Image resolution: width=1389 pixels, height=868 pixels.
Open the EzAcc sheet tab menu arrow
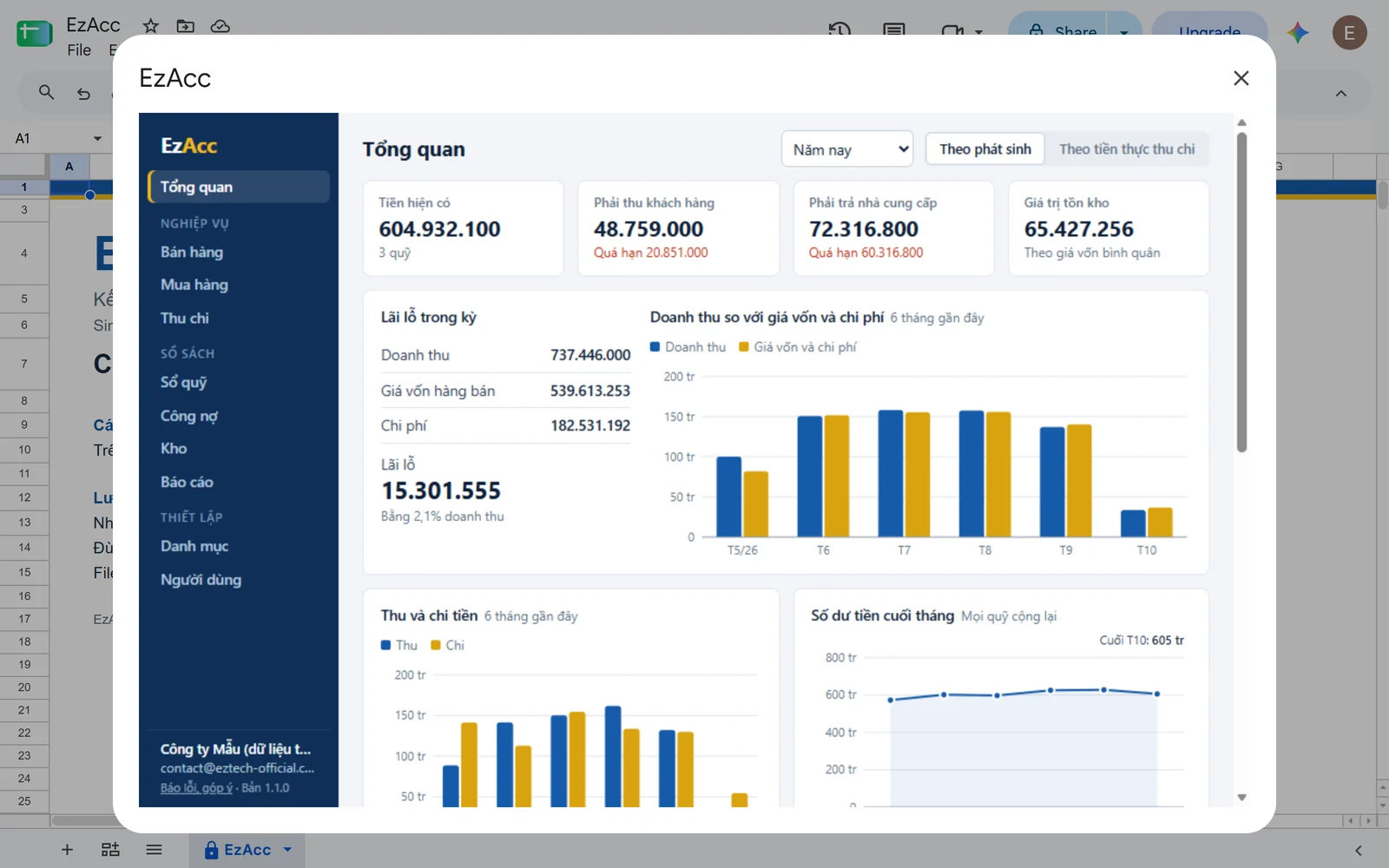tap(287, 850)
